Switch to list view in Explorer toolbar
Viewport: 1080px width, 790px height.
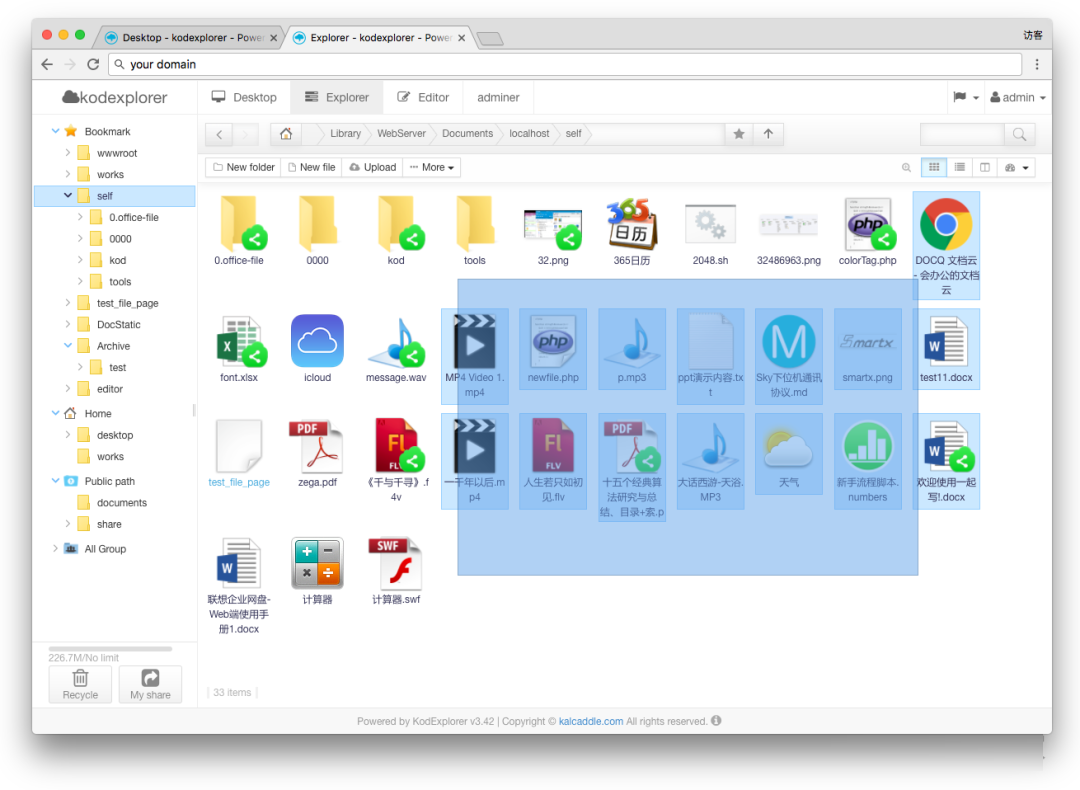click(x=957, y=167)
